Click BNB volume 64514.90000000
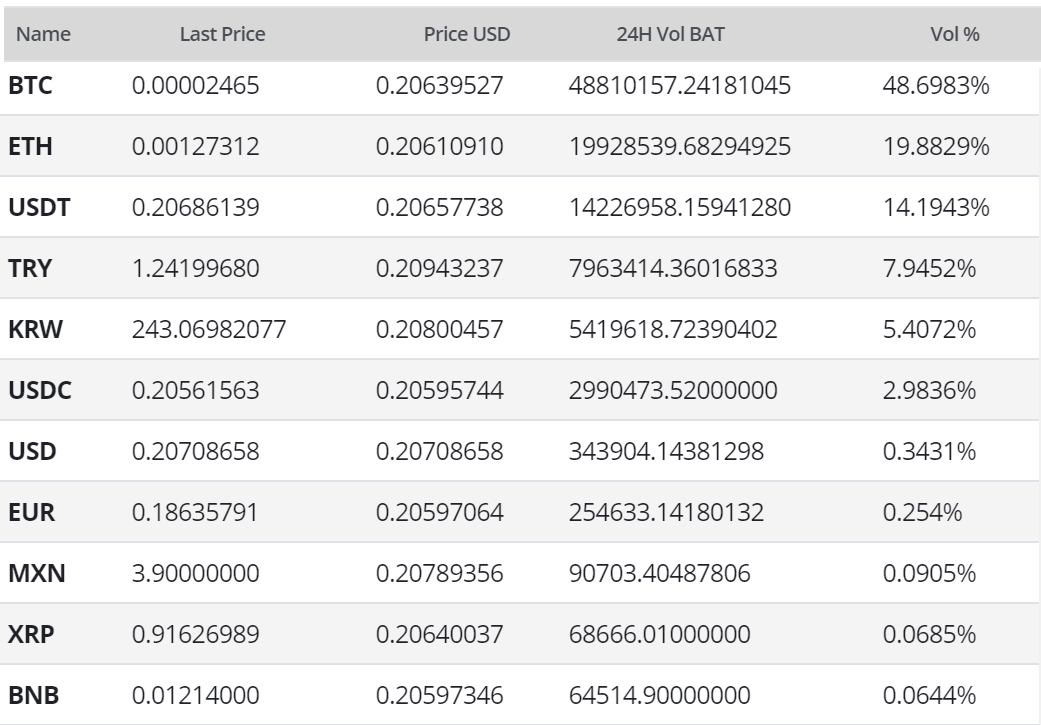This screenshot has height=725, width=1041. [x=660, y=696]
